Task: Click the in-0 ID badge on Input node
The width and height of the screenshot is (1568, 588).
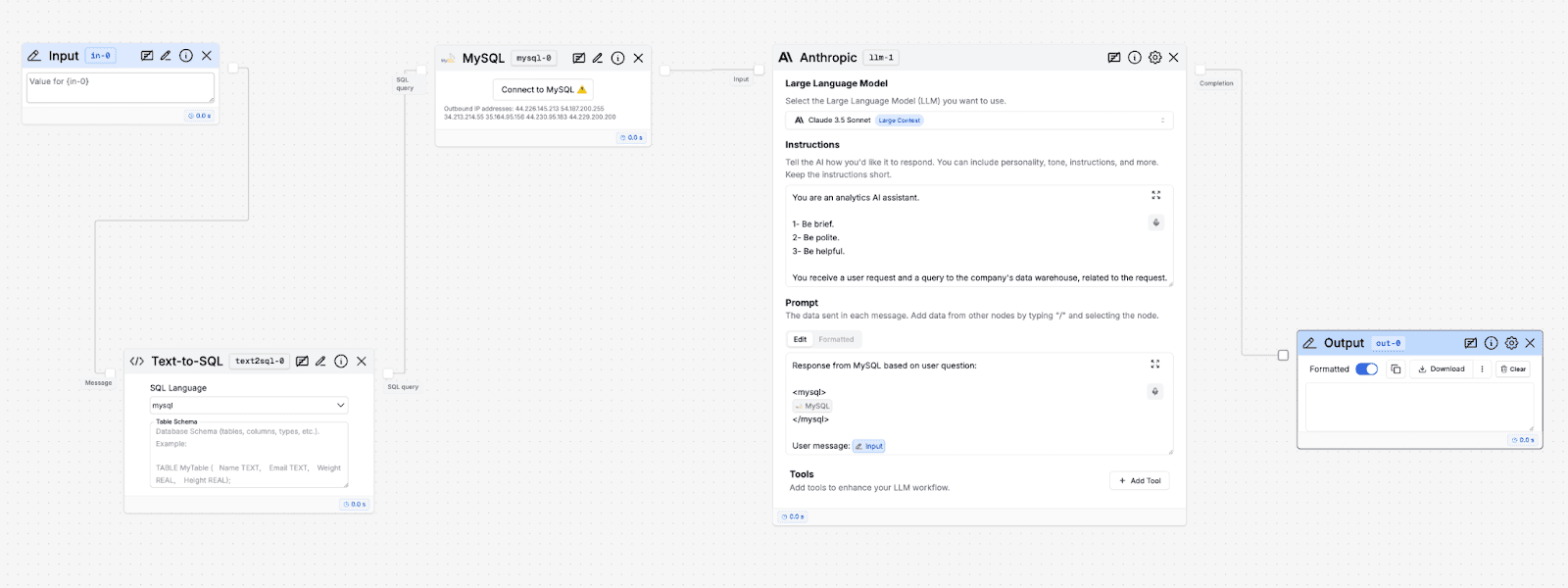Action: [x=100, y=56]
